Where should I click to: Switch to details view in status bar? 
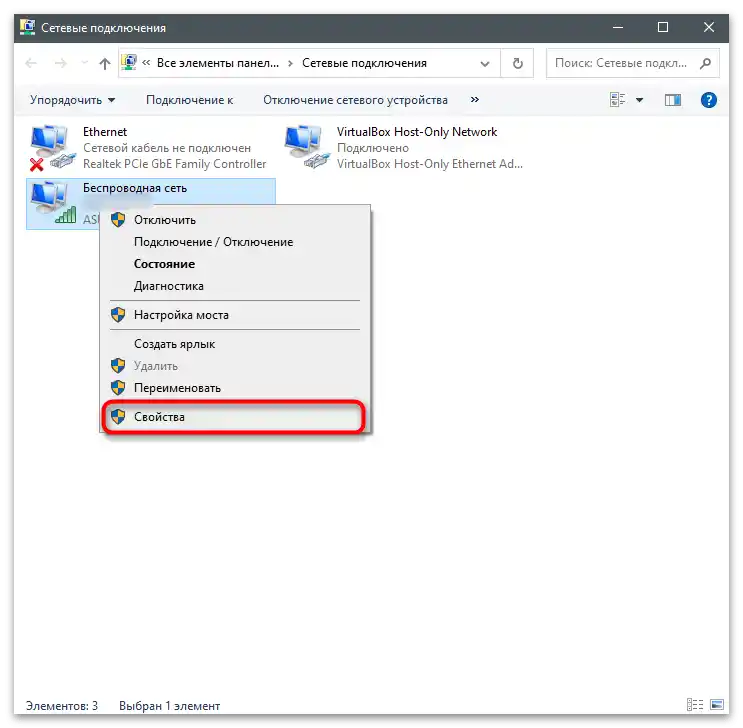point(695,705)
